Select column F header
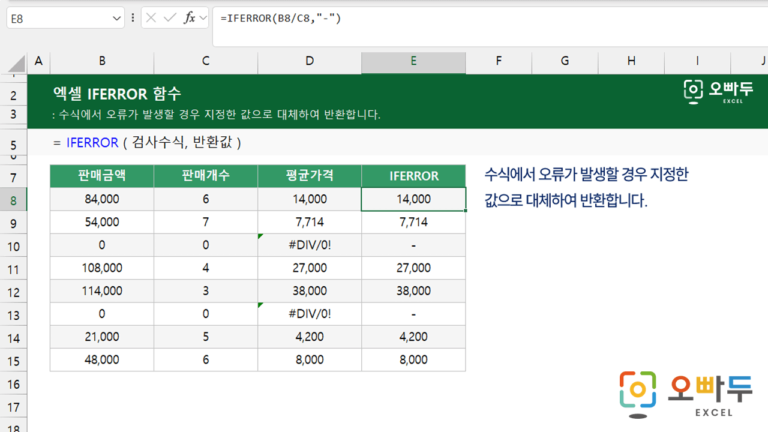This screenshot has height=432, width=768. tap(499, 61)
